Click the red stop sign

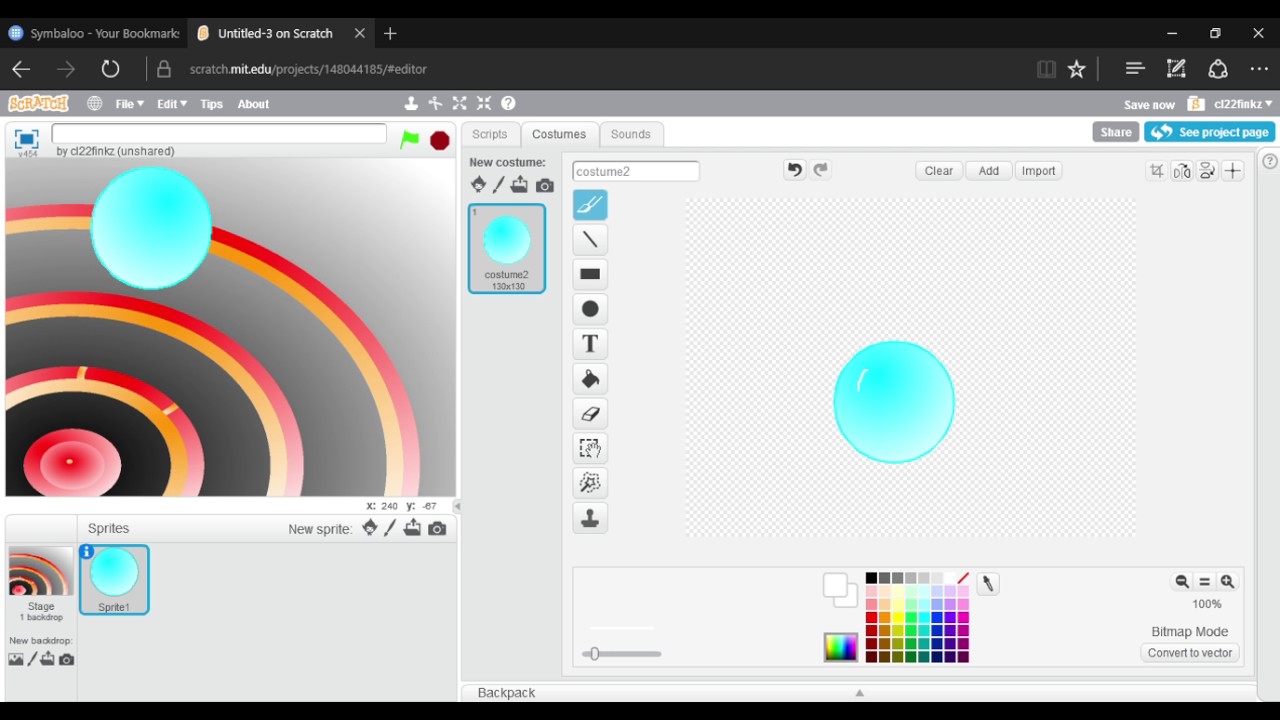tap(439, 141)
